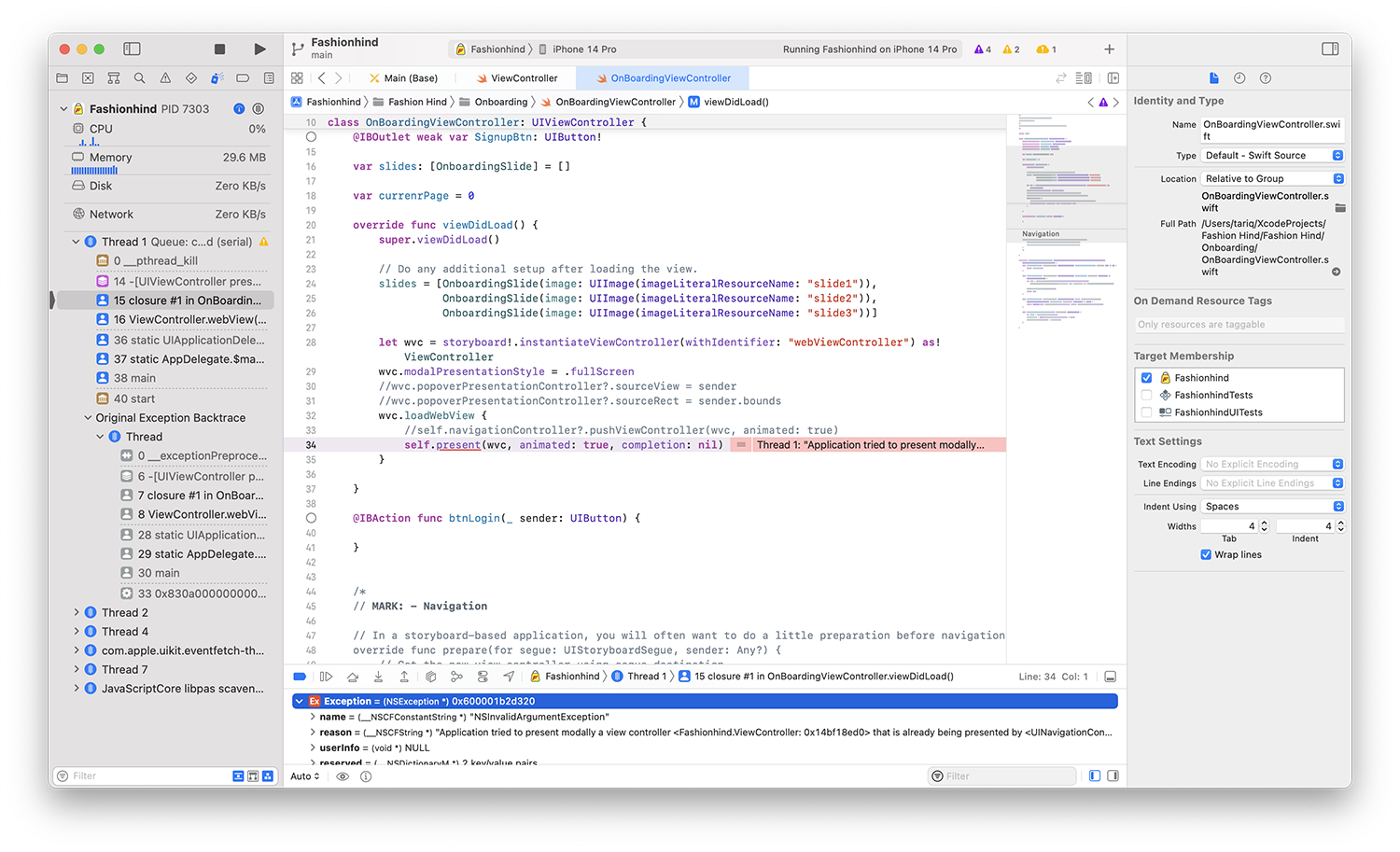Open Type dropdown Default - Swift Source
1400x852 pixels.
click(1272, 156)
